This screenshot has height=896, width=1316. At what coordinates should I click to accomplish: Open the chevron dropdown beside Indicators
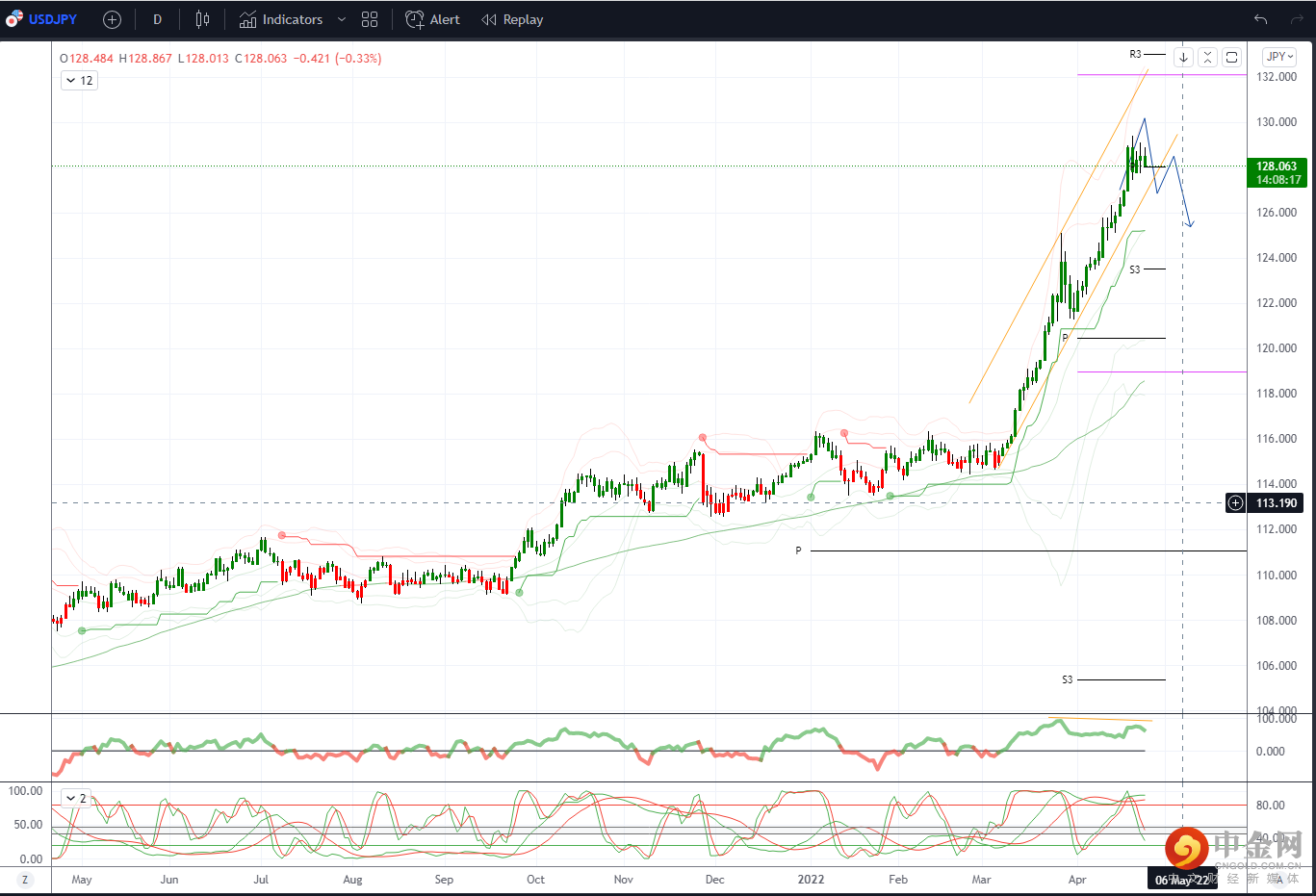point(341,19)
